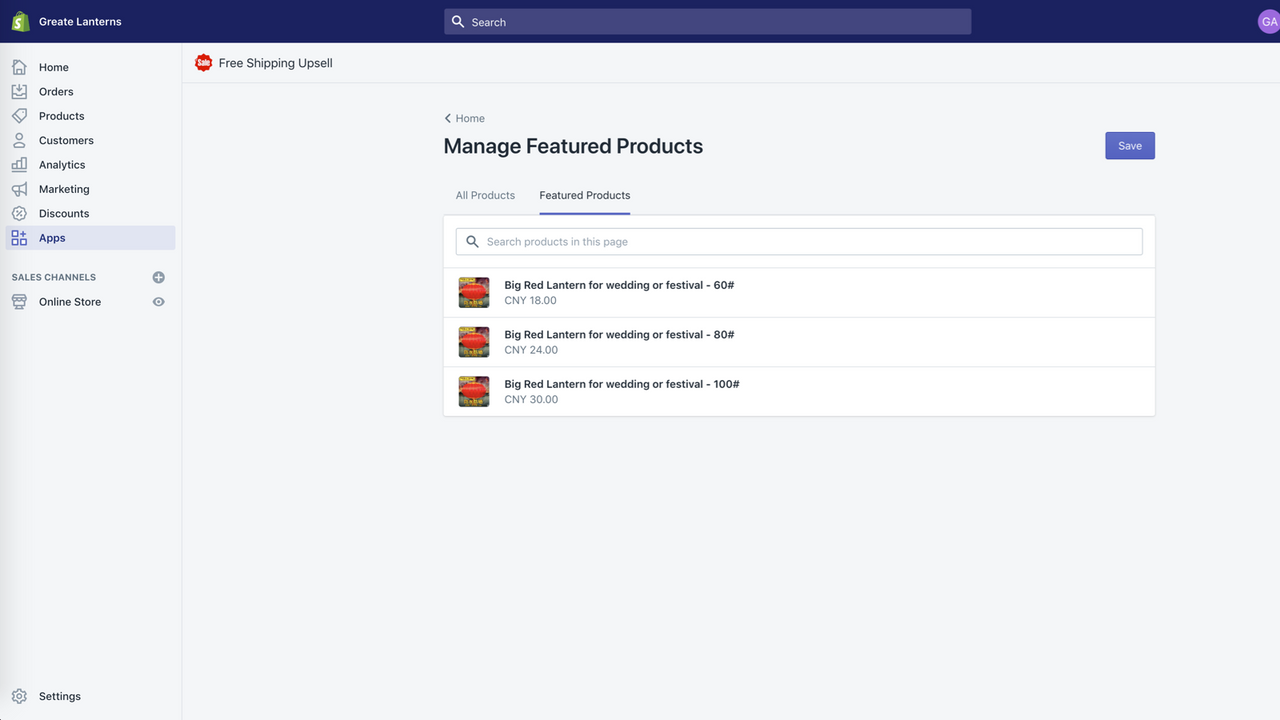Image resolution: width=1280 pixels, height=720 pixels.
Task: Click the CNY 18.00 price
Action: [530, 300]
